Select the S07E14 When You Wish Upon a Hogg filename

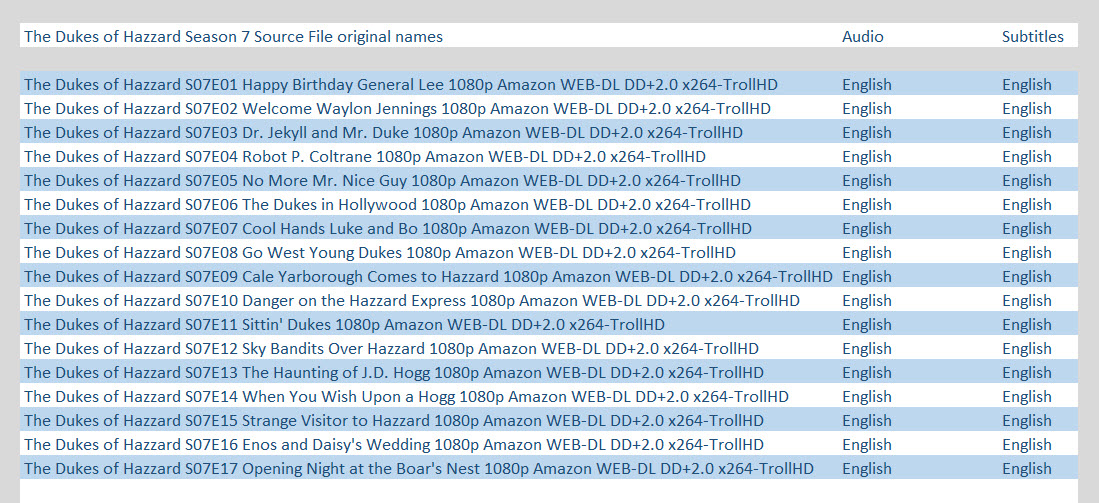pyautogui.click(x=407, y=397)
